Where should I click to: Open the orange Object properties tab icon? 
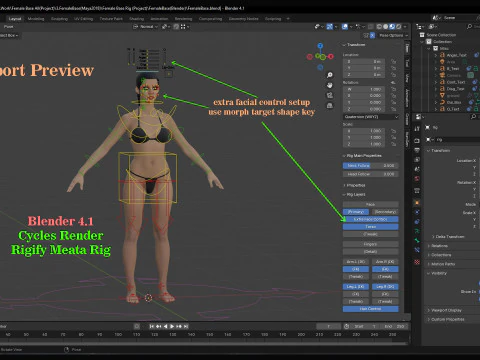[x=417, y=203]
